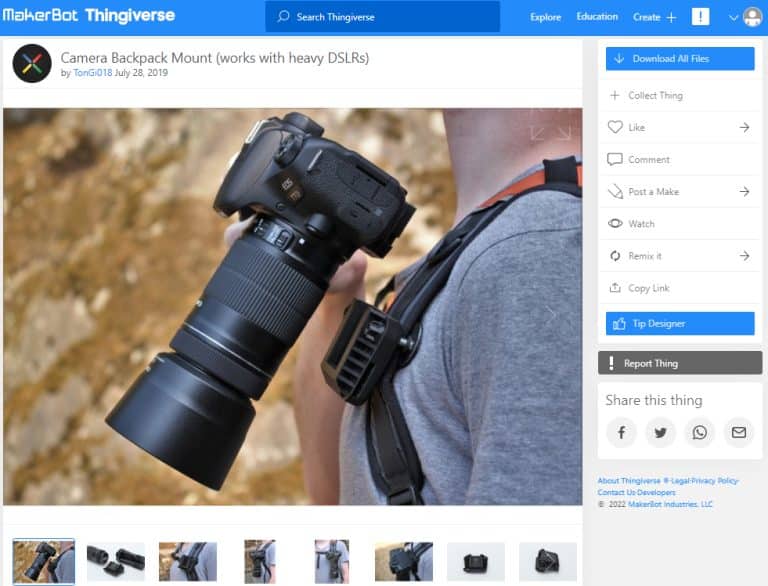This screenshot has height=586, width=768.
Task: Click the 'Share this thing' heading
Action: pyautogui.click(x=654, y=400)
